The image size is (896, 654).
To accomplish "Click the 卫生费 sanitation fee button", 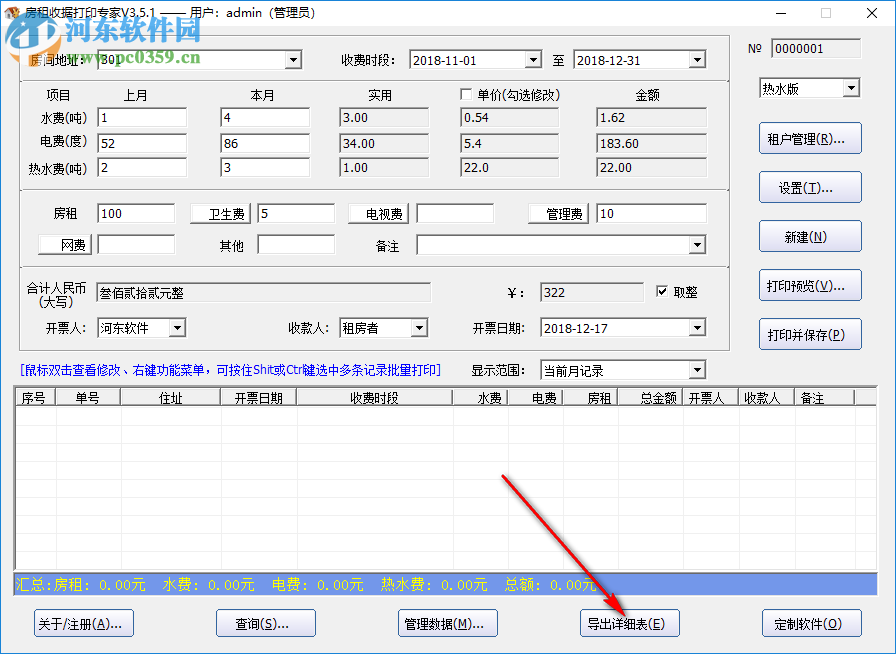I will [x=222, y=213].
